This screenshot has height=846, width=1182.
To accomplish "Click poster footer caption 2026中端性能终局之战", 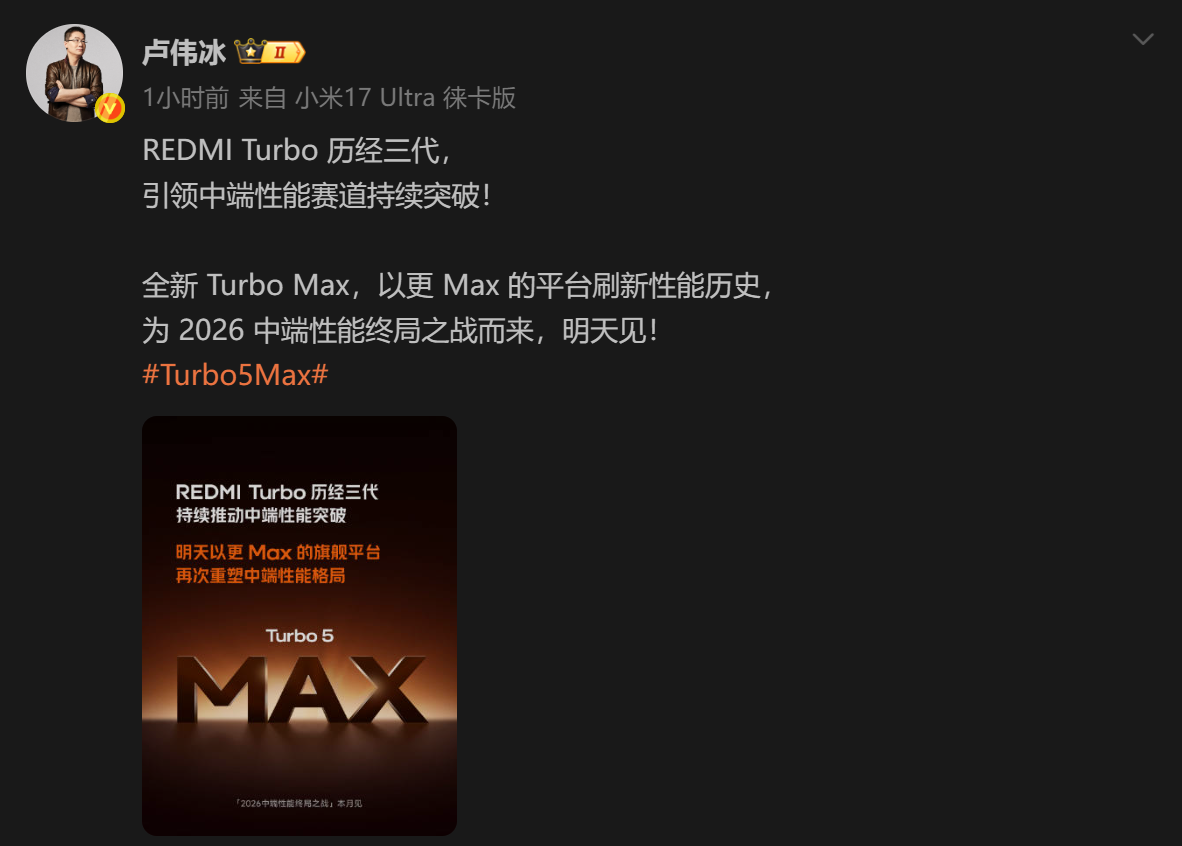I will point(299,803).
